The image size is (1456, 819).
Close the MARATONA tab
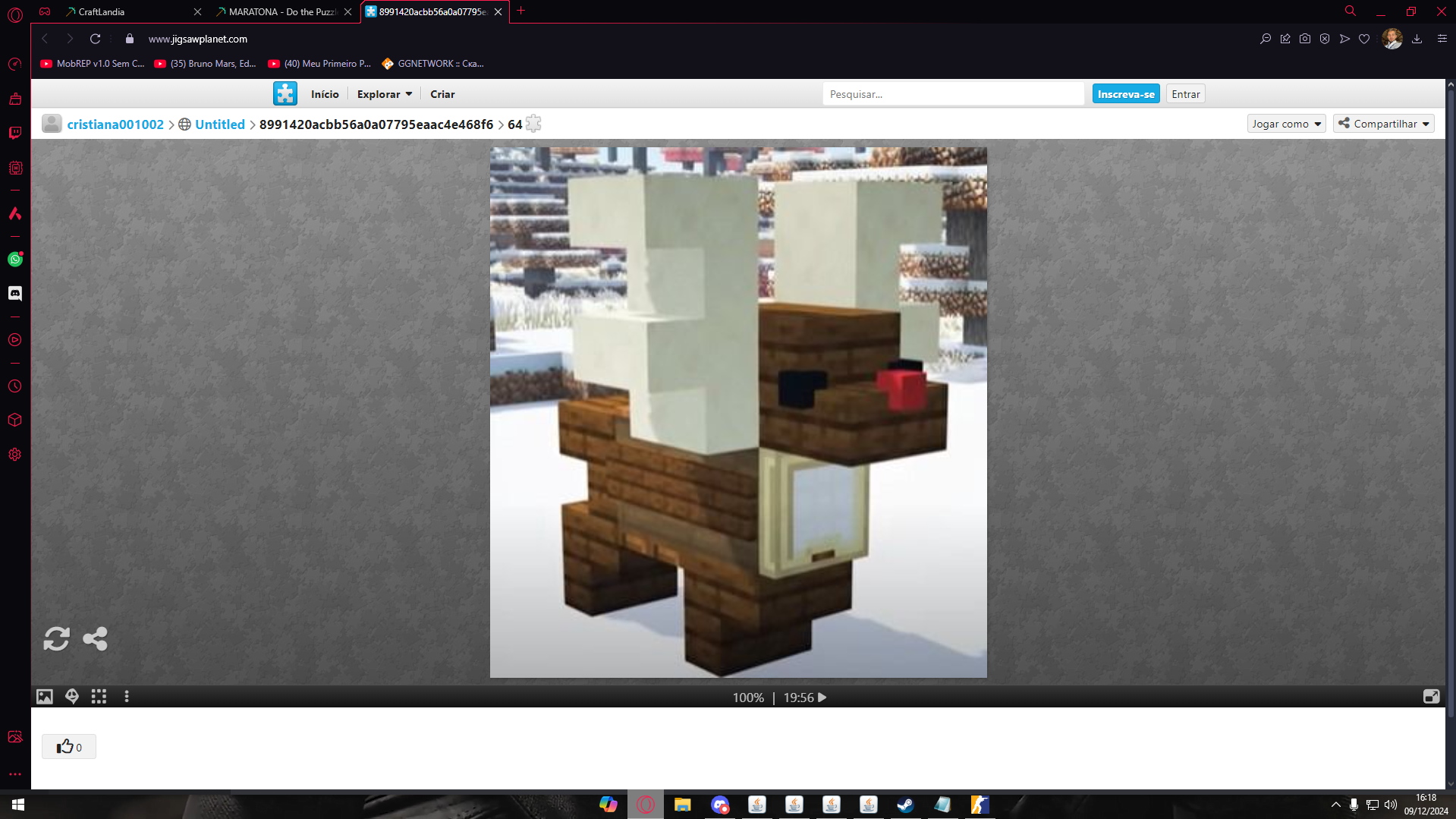(347, 11)
